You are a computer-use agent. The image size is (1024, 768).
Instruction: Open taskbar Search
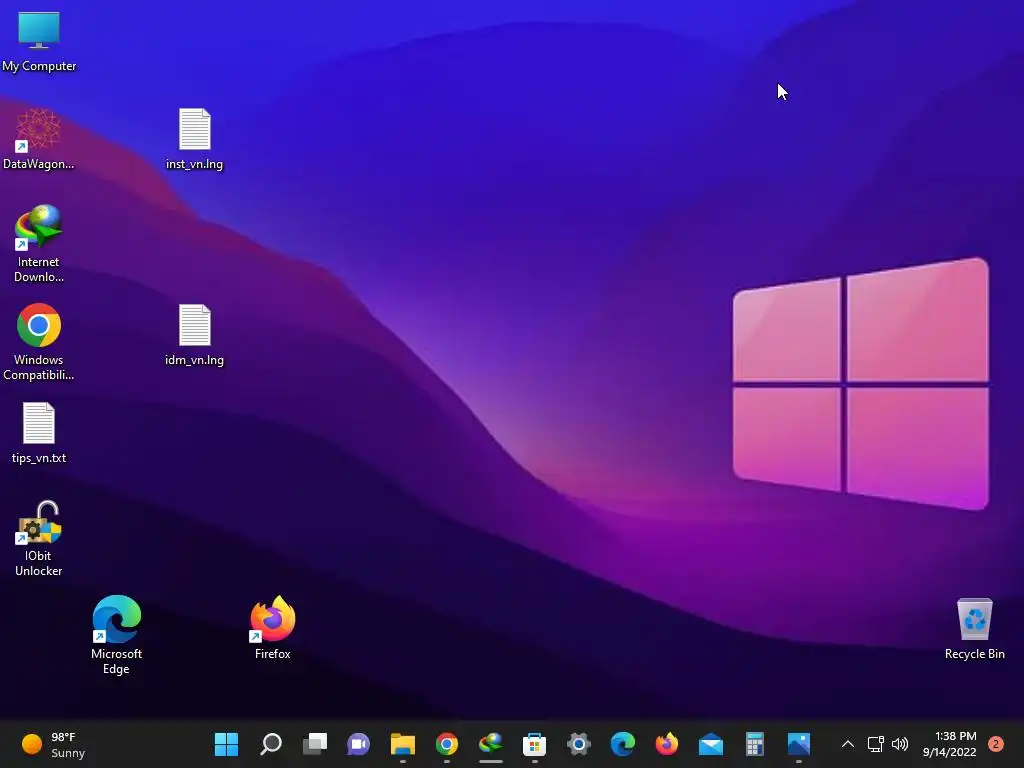point(270,744)
